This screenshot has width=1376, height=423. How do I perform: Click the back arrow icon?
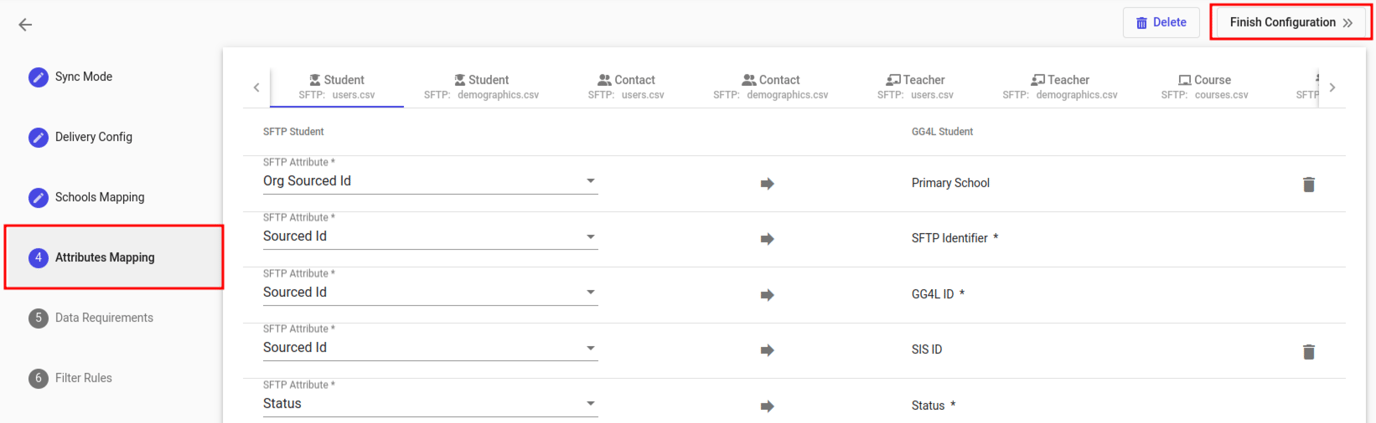tap(25, 25)
